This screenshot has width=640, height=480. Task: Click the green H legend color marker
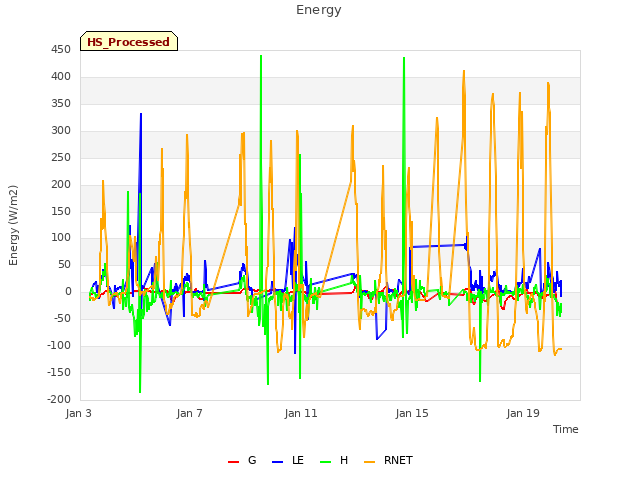(x=326, y=462)
